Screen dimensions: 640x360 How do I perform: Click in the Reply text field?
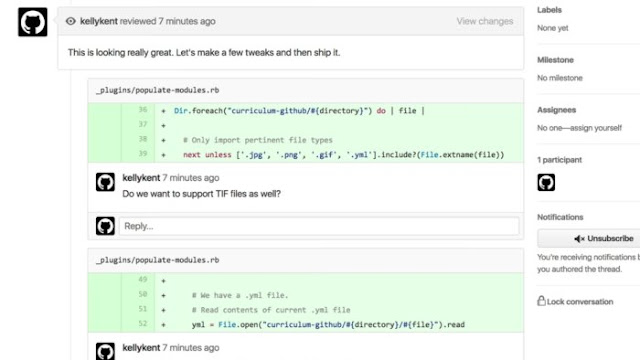click(x=319, y=226)
